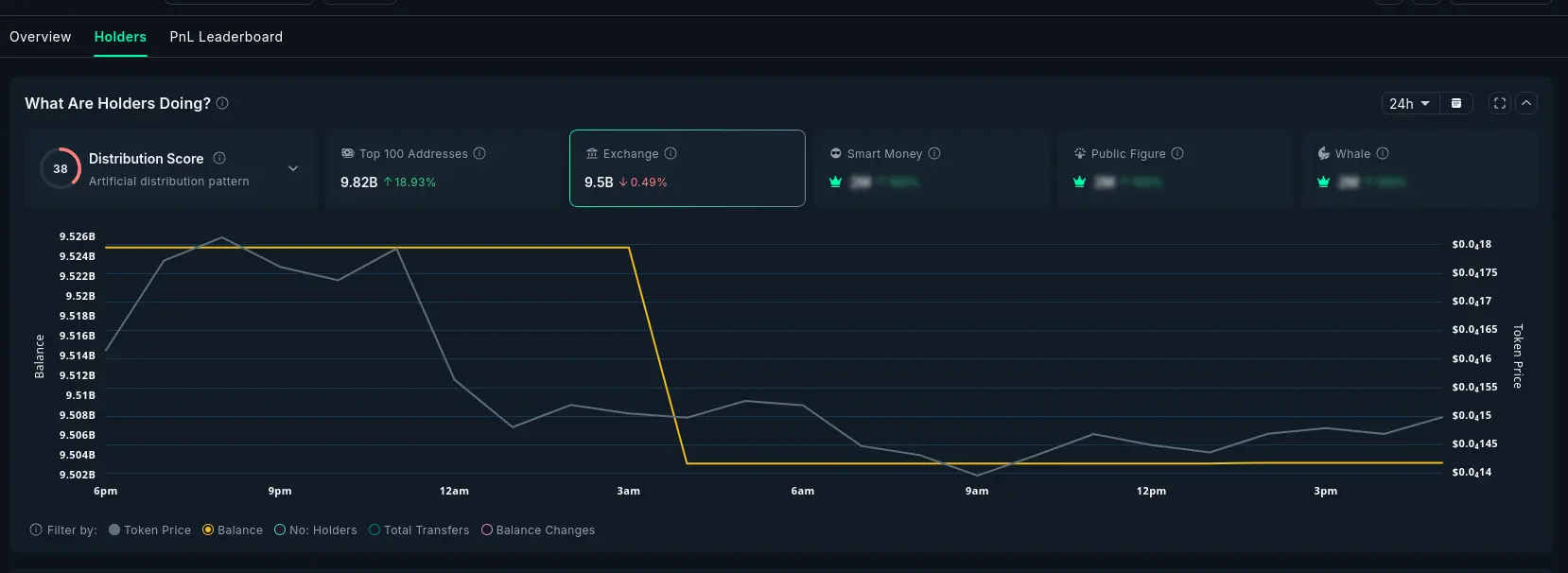
Task: Click the 9.5B Exchange value
Action: 599,182
